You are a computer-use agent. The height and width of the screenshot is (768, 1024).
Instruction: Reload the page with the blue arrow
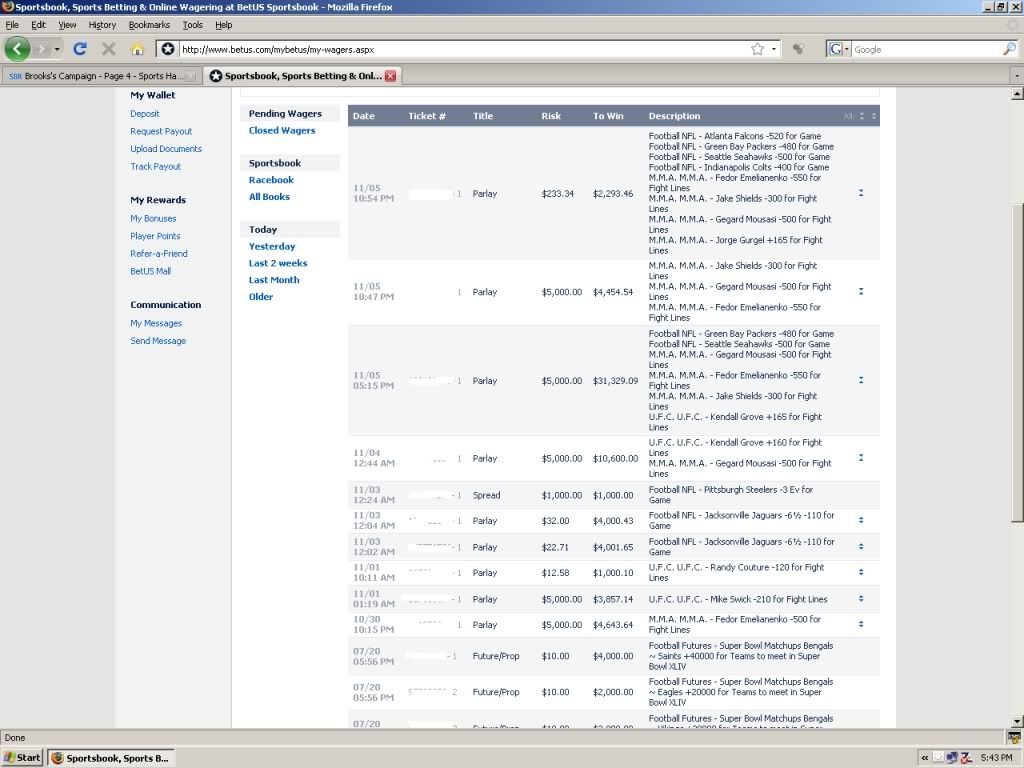coord(80,49)
